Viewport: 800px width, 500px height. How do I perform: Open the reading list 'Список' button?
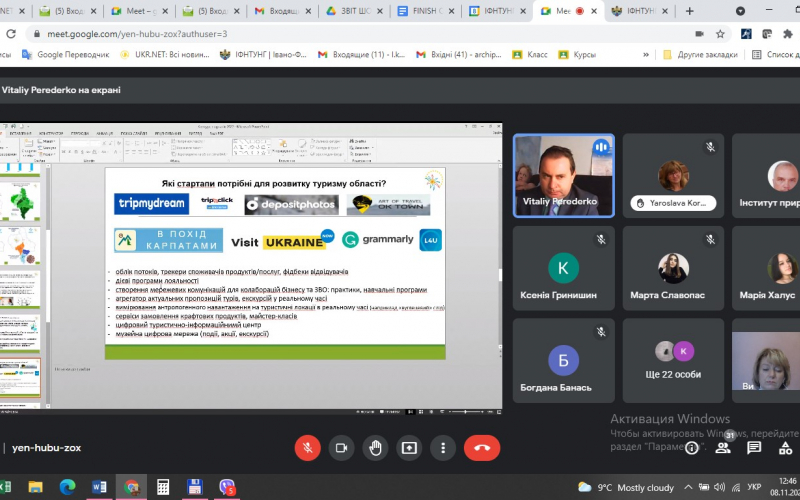(776, 55)
